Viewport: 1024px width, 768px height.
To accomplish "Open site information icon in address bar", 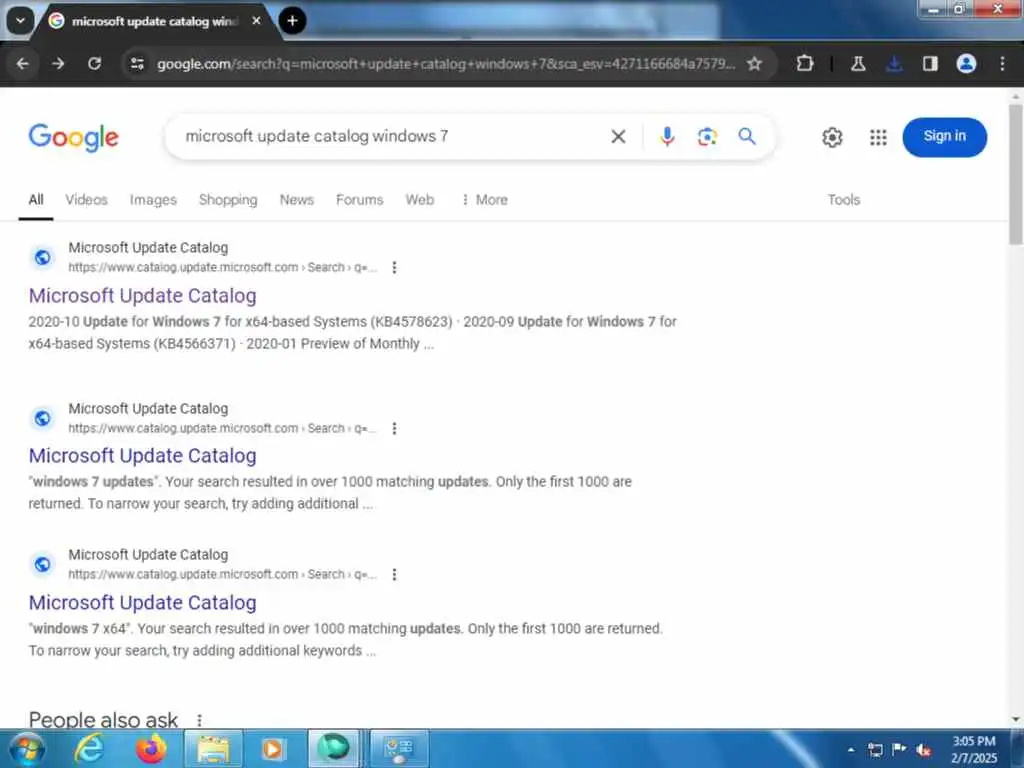I will point(137,63).
